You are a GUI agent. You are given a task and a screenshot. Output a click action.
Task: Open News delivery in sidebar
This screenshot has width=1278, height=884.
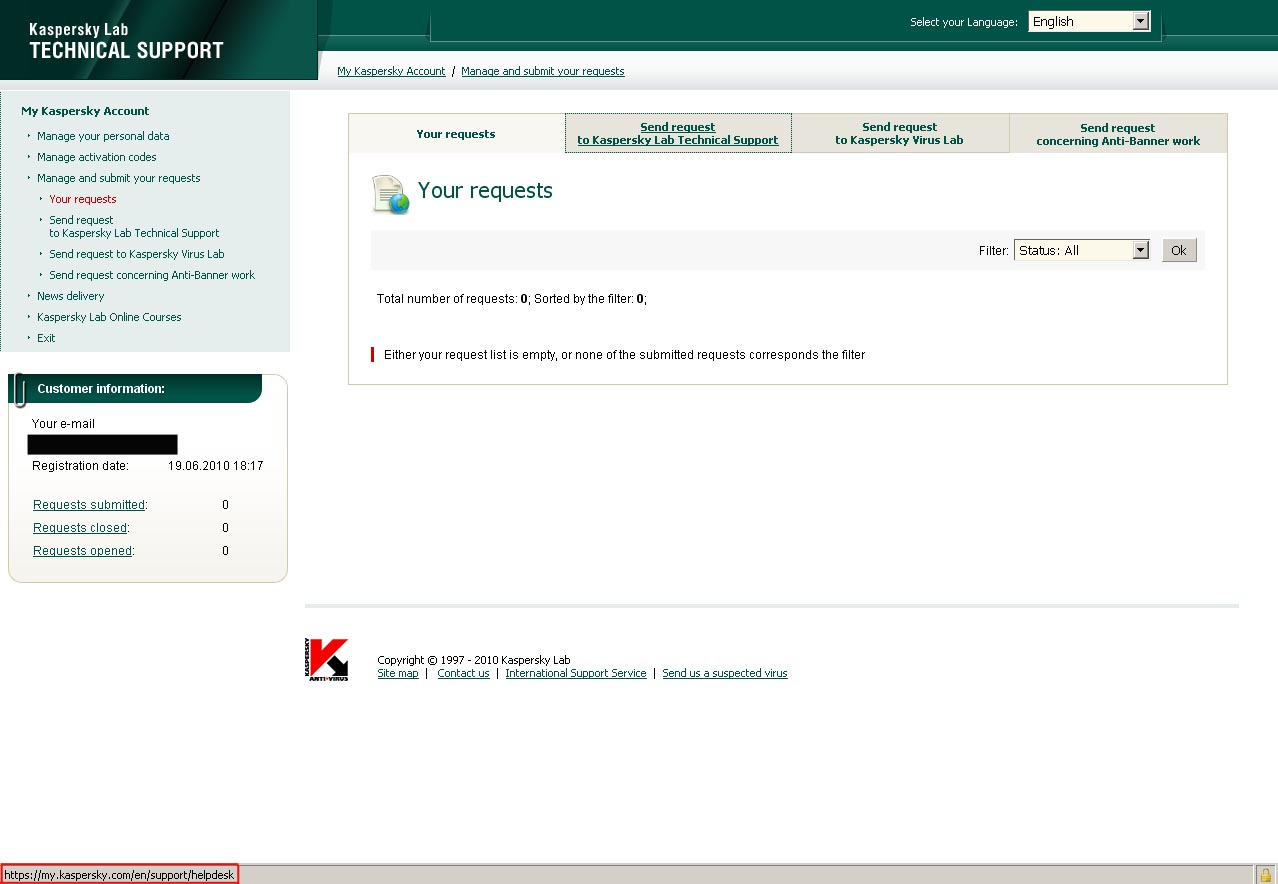click(71, 296)
